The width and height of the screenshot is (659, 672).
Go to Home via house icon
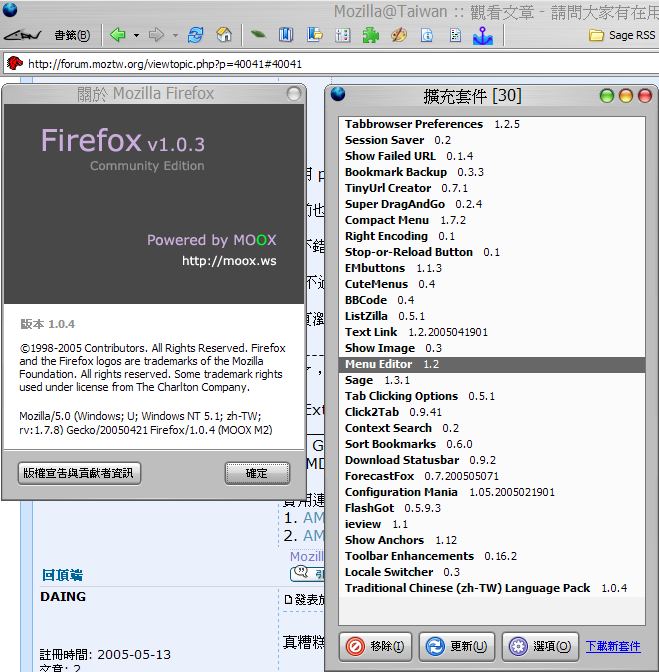point(224,35)
